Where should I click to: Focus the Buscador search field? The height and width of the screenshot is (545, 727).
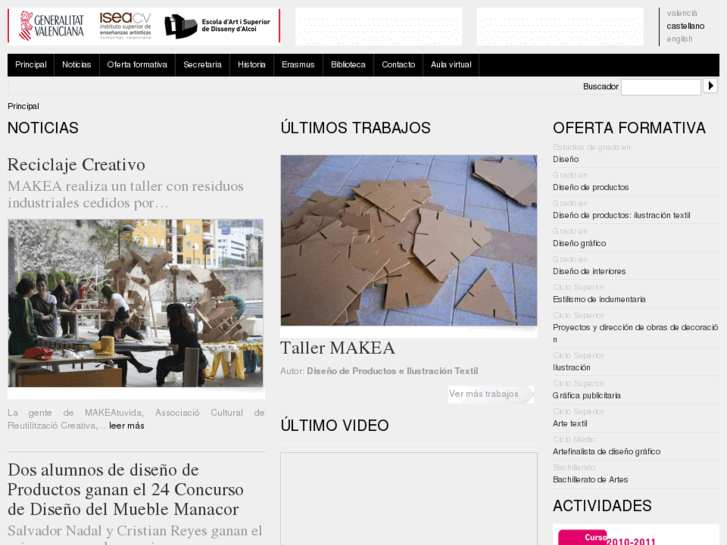661,87
